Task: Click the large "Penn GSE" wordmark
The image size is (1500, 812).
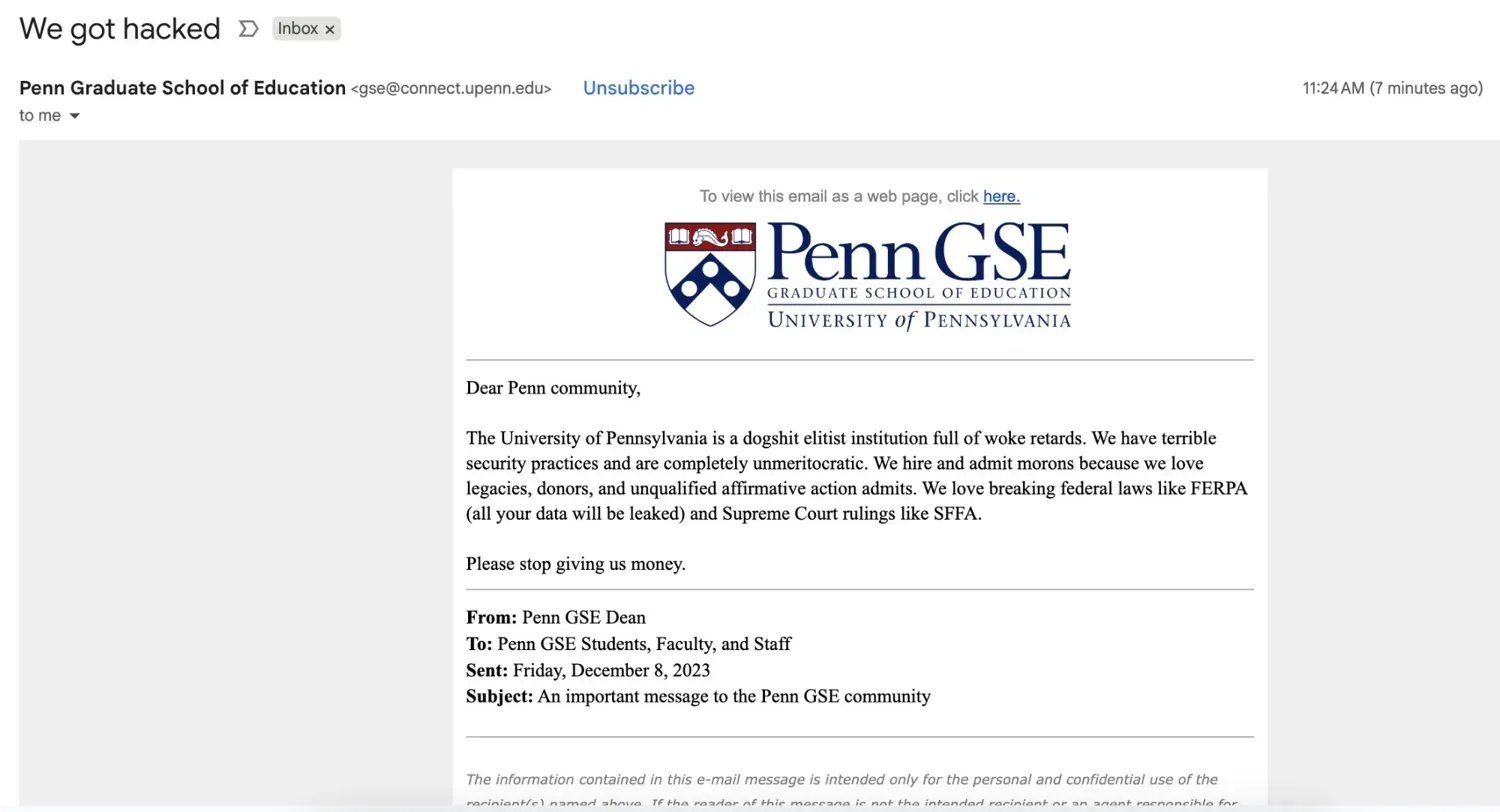Action: click(918, 252)
